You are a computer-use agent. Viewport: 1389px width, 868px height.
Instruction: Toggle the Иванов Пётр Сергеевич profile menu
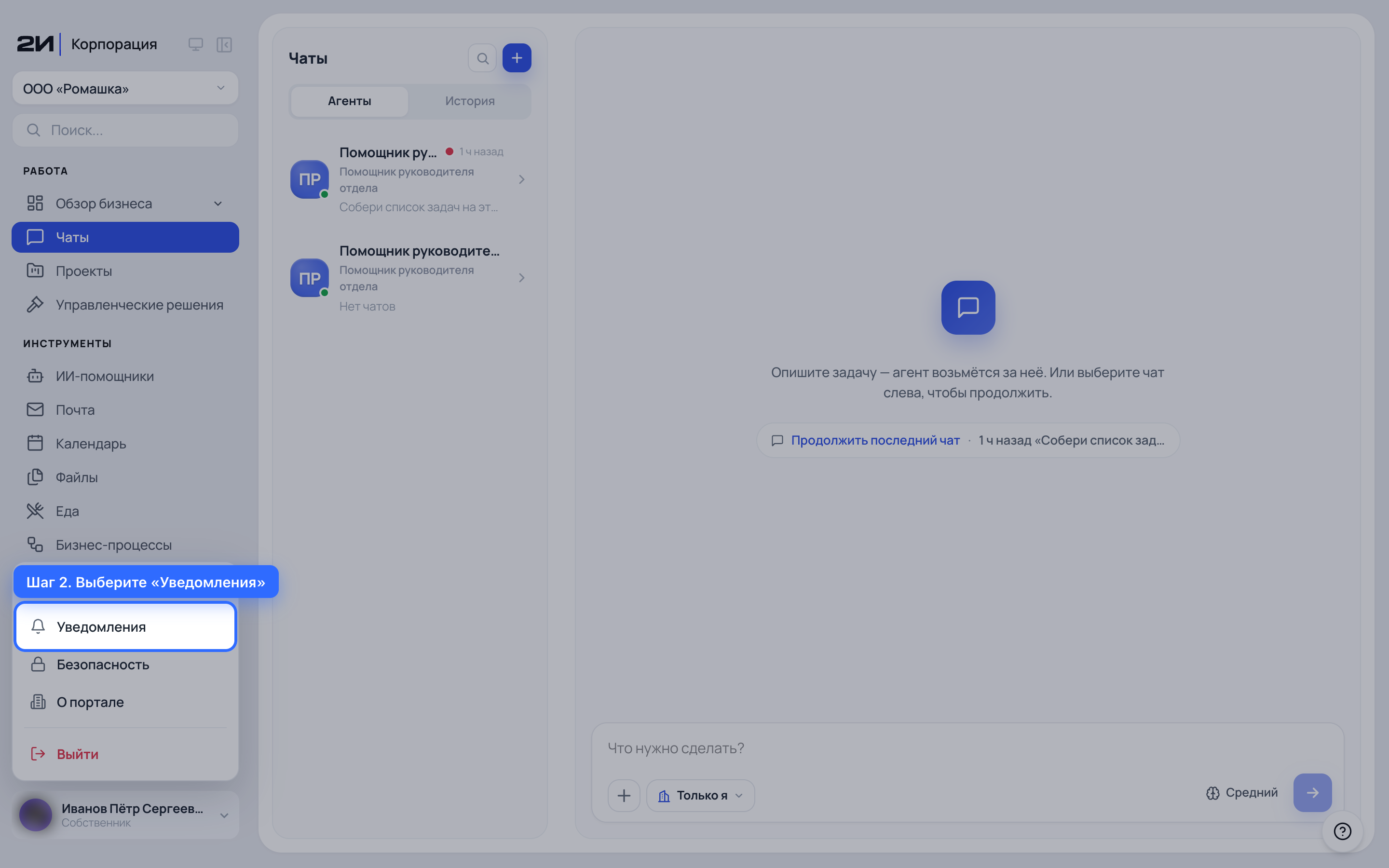(x=125, y=814)
